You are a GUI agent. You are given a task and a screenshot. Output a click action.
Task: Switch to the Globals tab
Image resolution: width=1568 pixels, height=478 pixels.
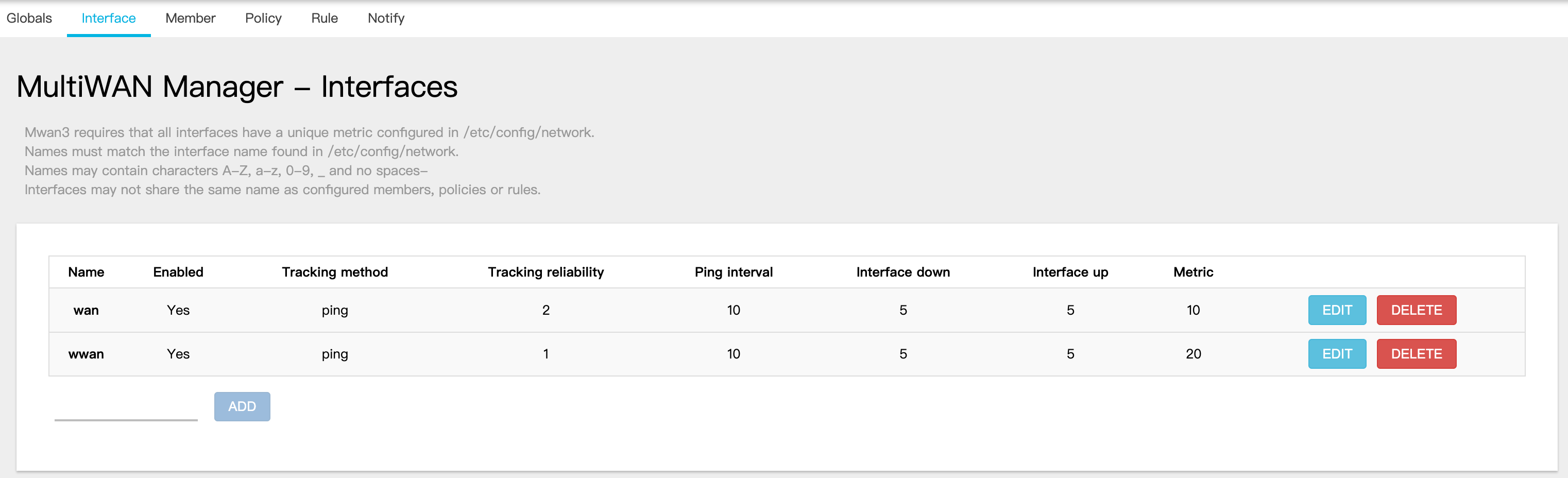29,18
